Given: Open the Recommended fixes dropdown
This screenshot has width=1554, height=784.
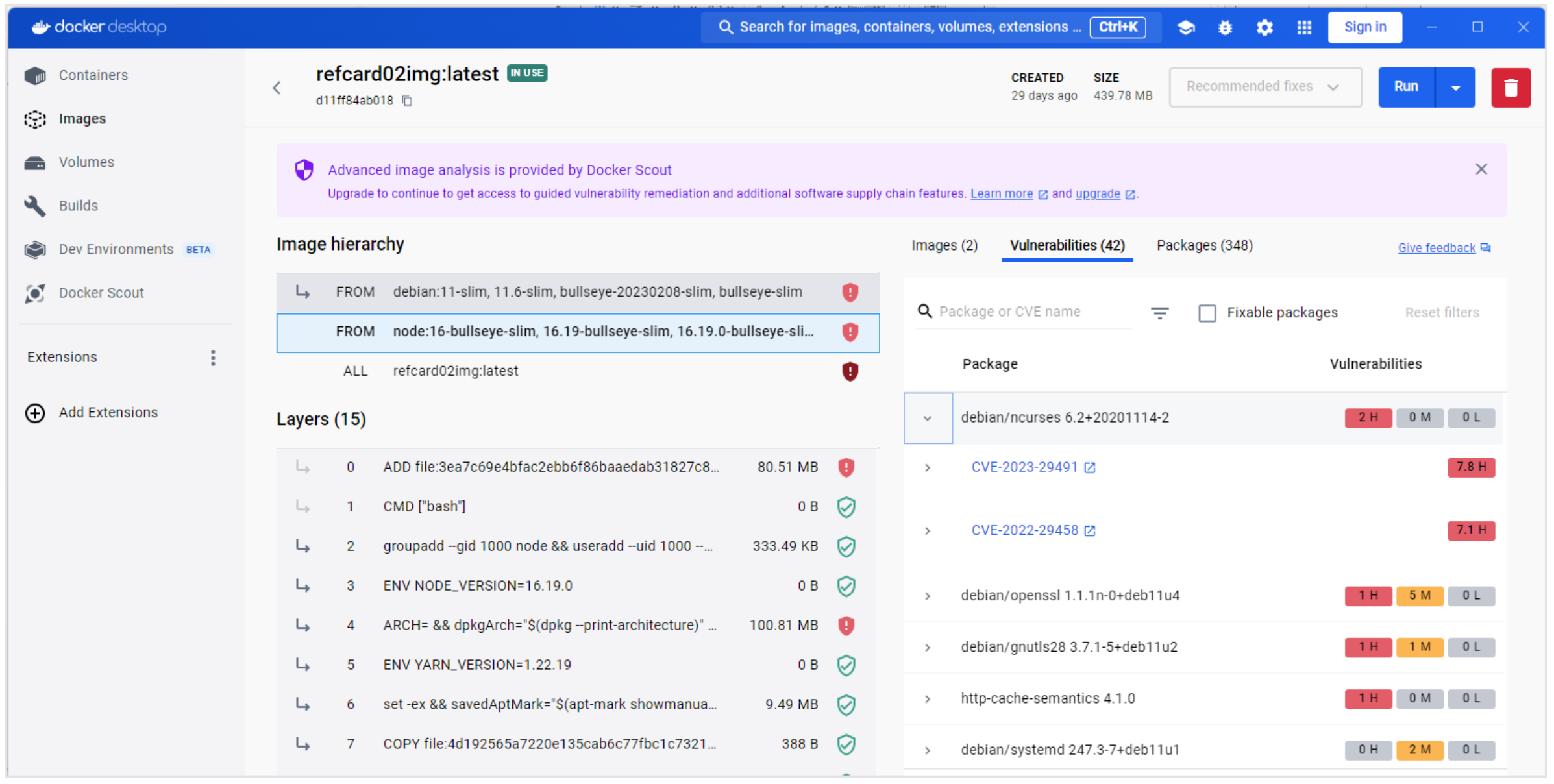Looking at the screenshot, I should point(1265,87).
